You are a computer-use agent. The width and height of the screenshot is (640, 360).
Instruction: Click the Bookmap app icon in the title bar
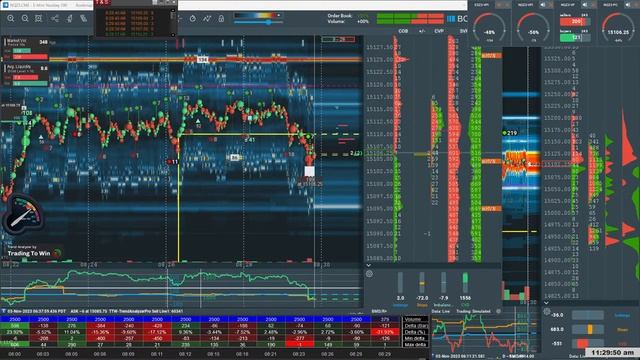click(5, 5)
